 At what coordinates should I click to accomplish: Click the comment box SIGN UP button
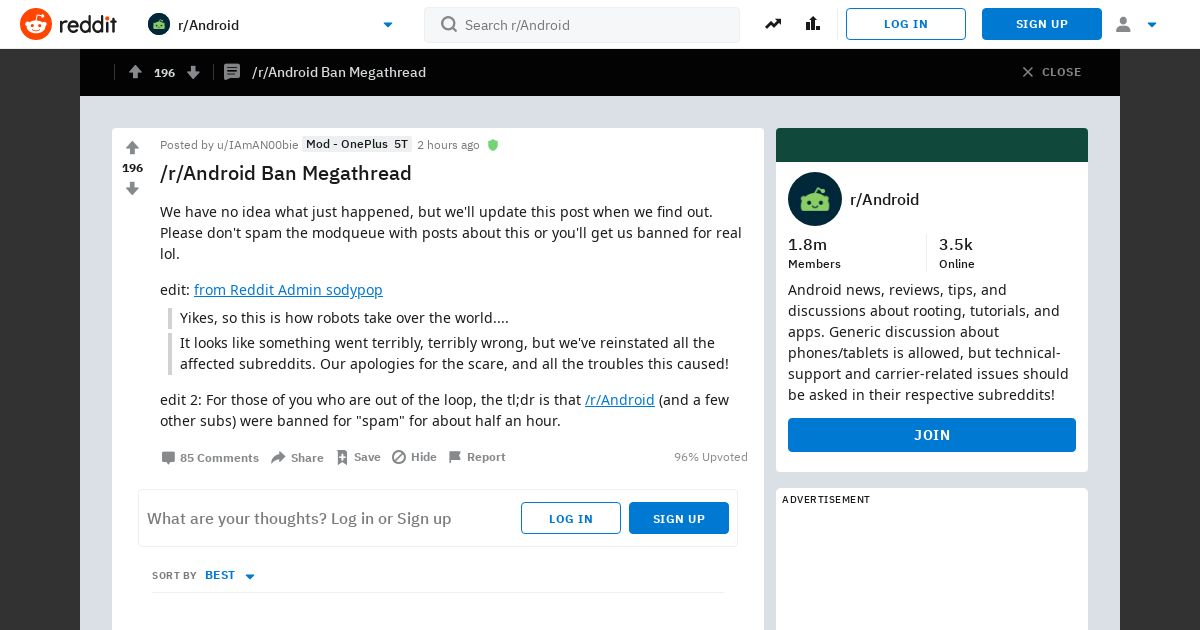(x=679, y=518)
